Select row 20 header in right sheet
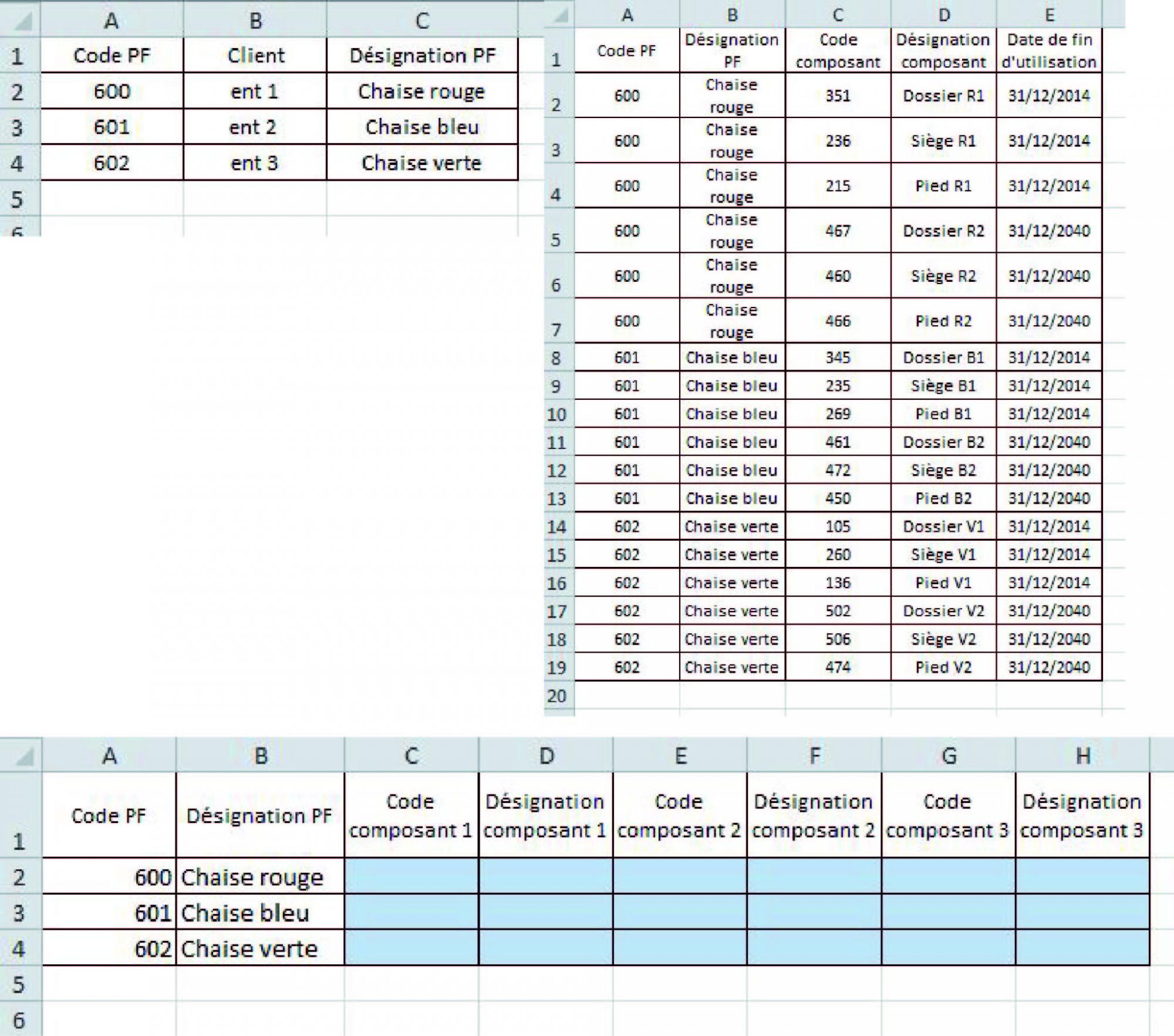 point(556,696)
